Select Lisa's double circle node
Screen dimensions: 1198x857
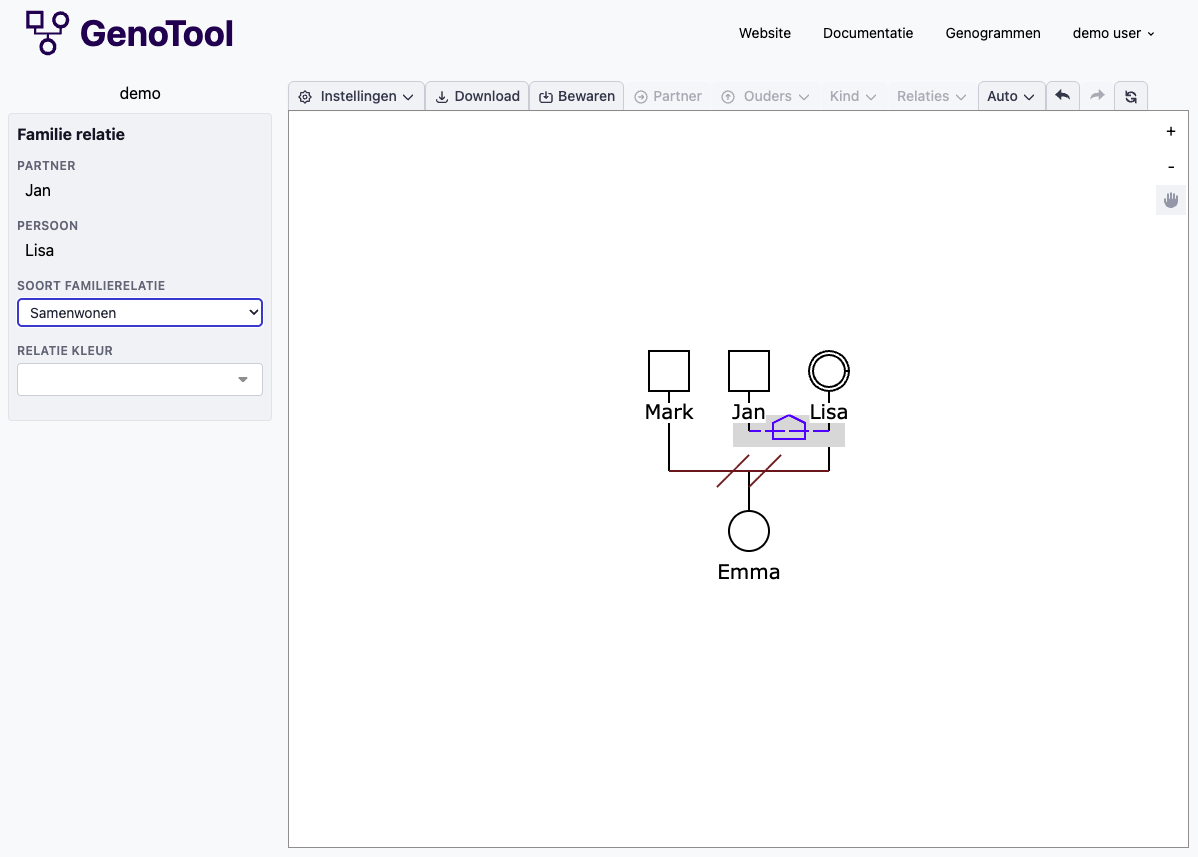pyautogui.click(x=828, y=371)
